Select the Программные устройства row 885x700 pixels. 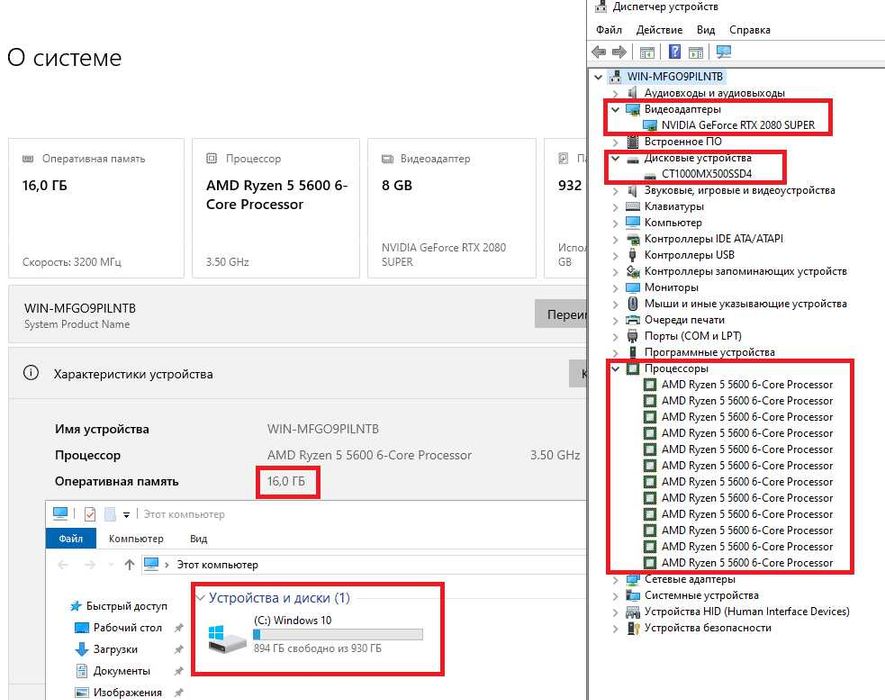tap(709, 352)
